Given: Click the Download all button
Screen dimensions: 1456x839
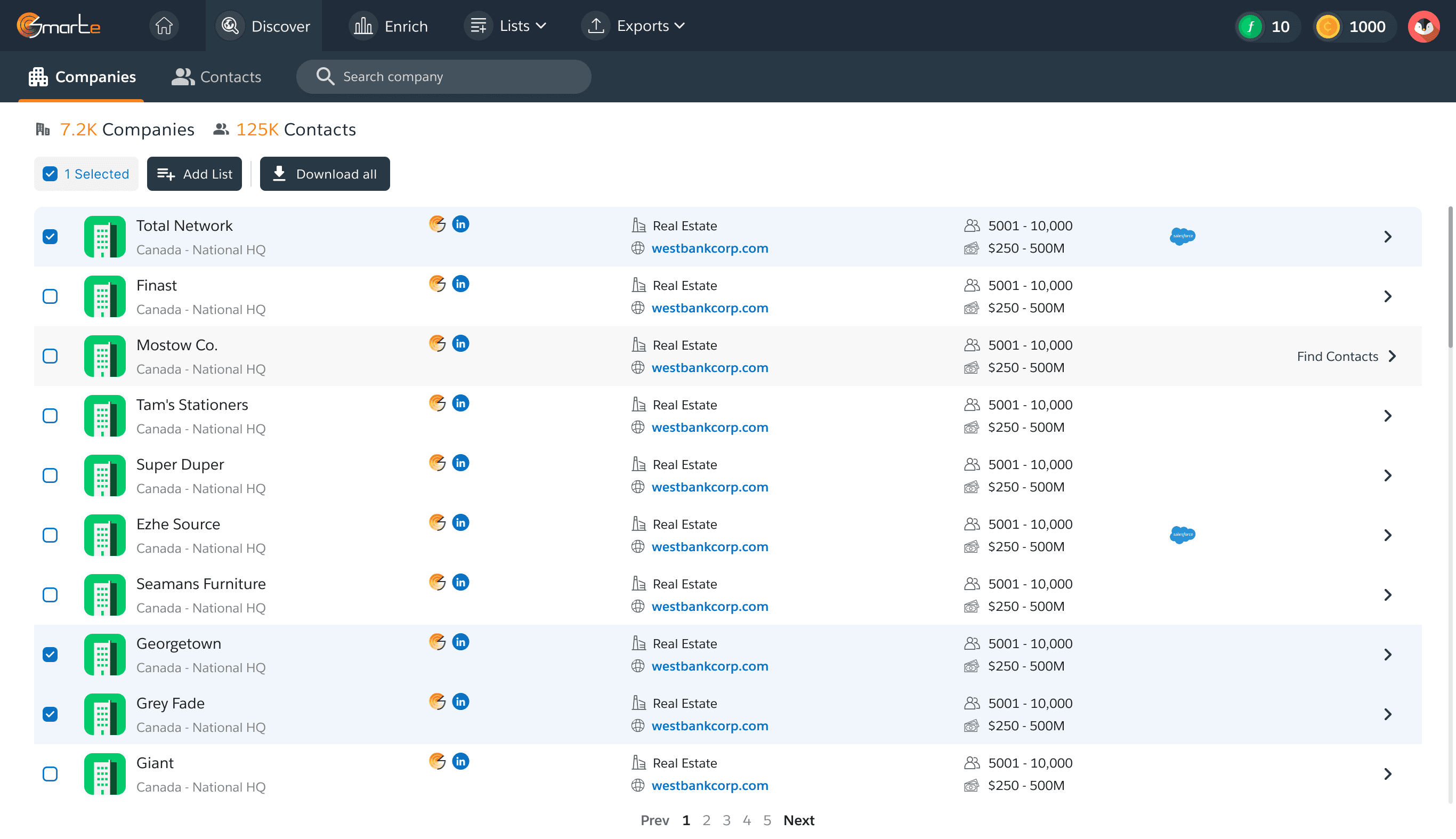Looking at the screenshot, I should [x=325, y=174].
